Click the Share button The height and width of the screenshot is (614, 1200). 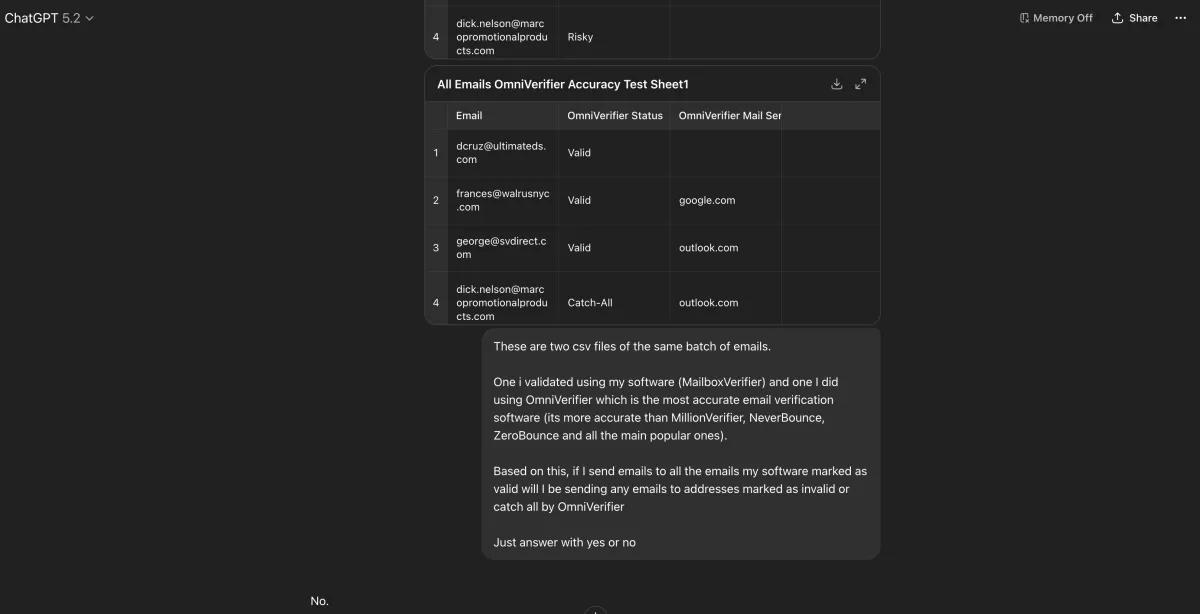pyautogui.click(x=1134, y=18)
